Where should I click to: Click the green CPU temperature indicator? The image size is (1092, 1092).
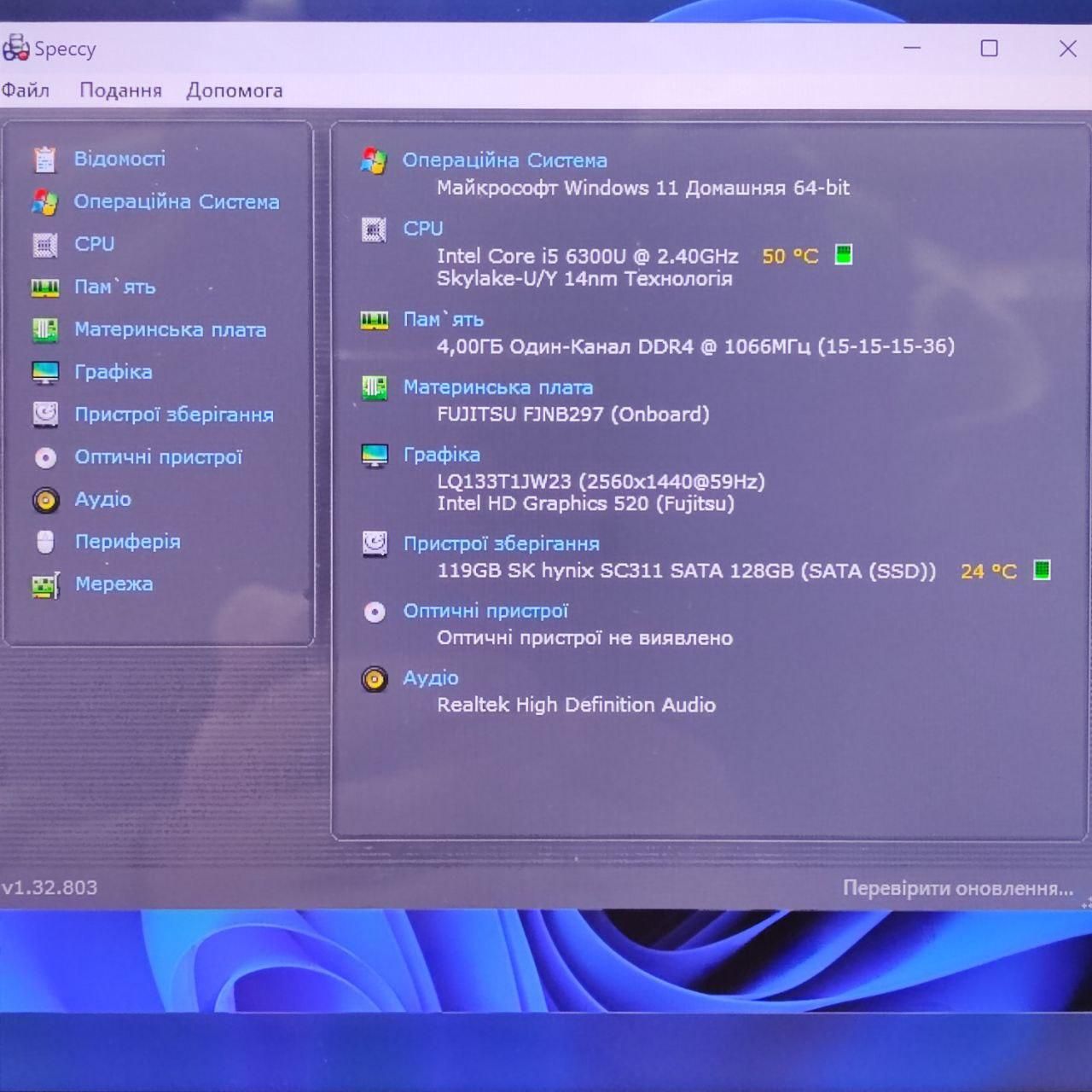(843, 254)
